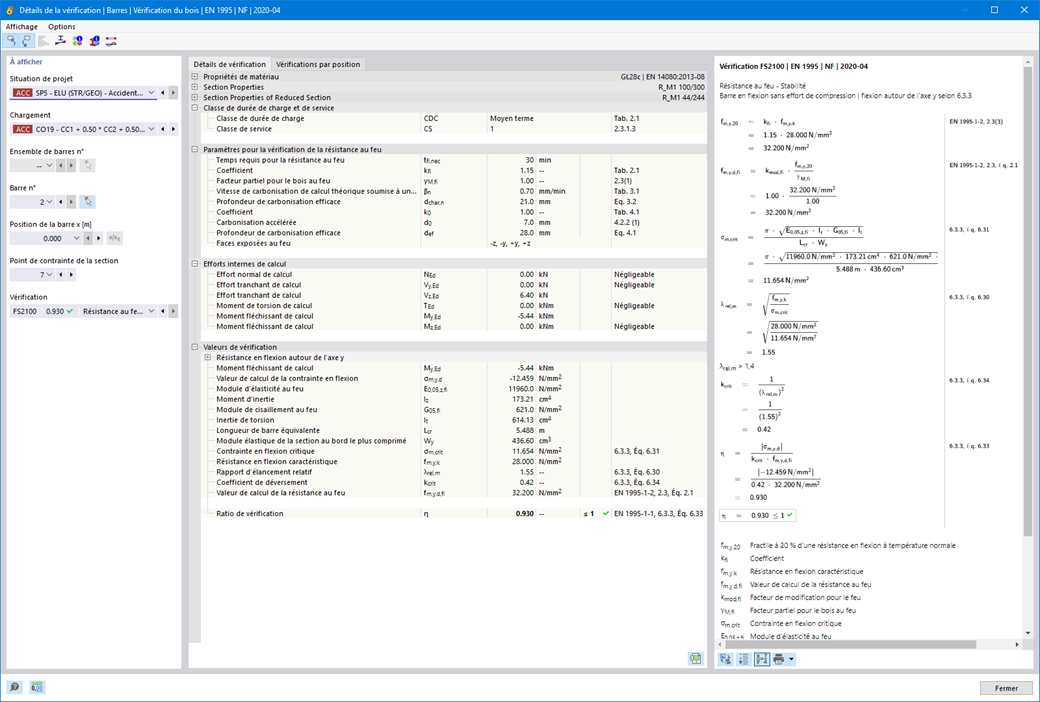Open the Ensemble de barres n° dropdown
This screenshot has width=1040, height=702.
point(49,165)
